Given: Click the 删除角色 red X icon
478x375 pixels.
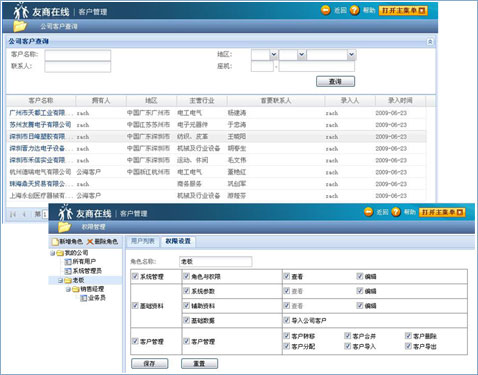Looking at the screenshot, I should click(x=90, y=241).
